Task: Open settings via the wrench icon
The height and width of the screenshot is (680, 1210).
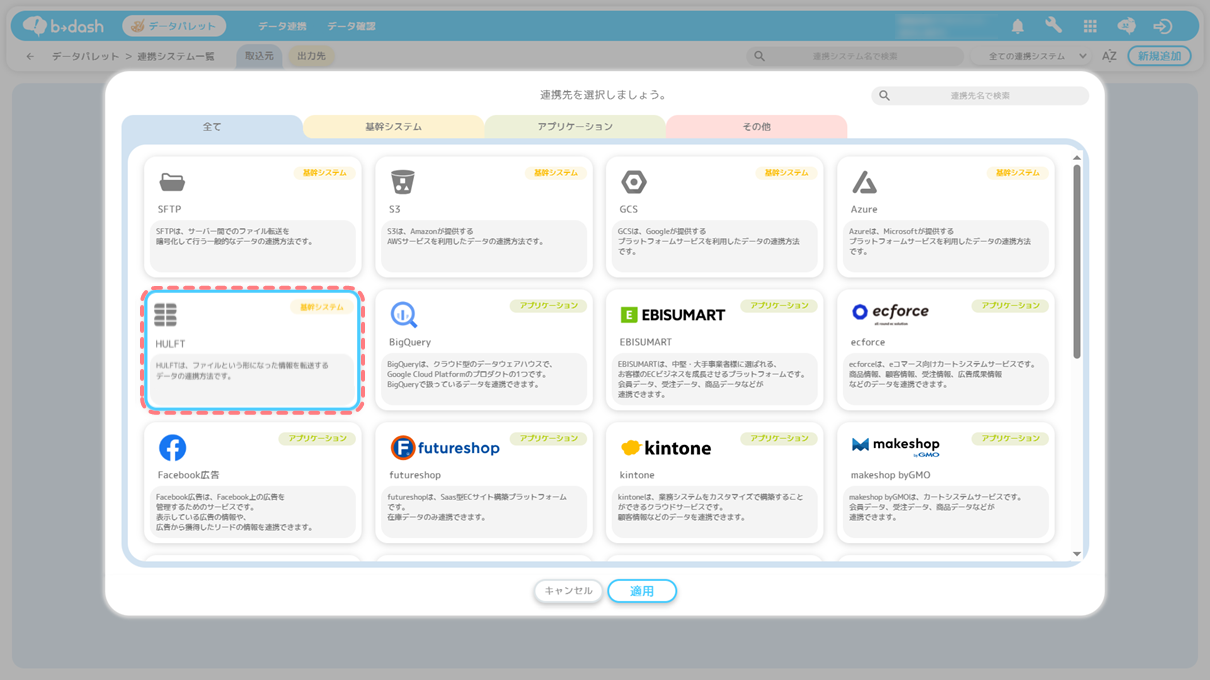Action: point(1053,27)
